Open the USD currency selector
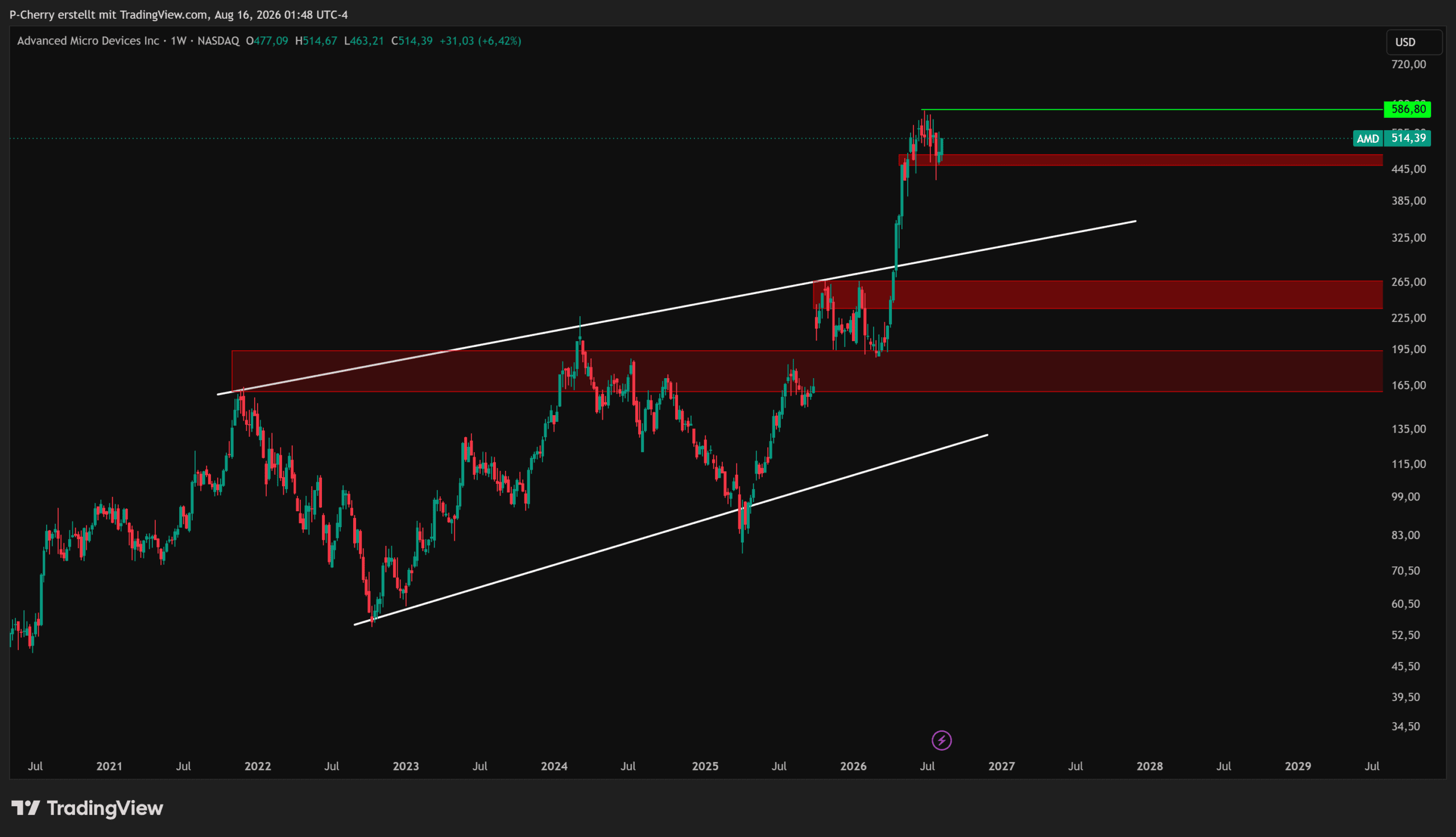 coord(1414,42)
